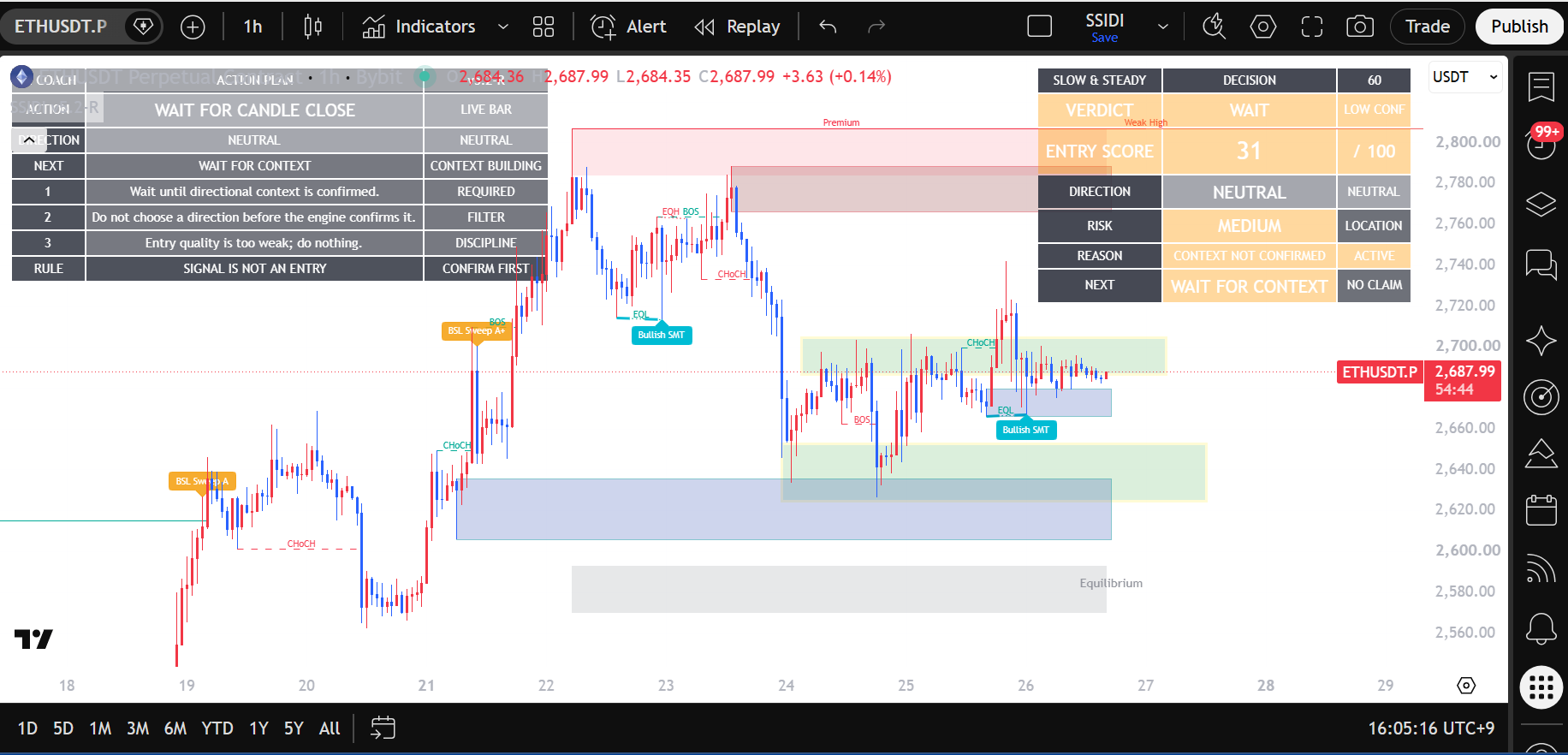Click the ETHUSDT.P price label 2,687.99
The image size is (1568, 755).
pos(1419,380)
